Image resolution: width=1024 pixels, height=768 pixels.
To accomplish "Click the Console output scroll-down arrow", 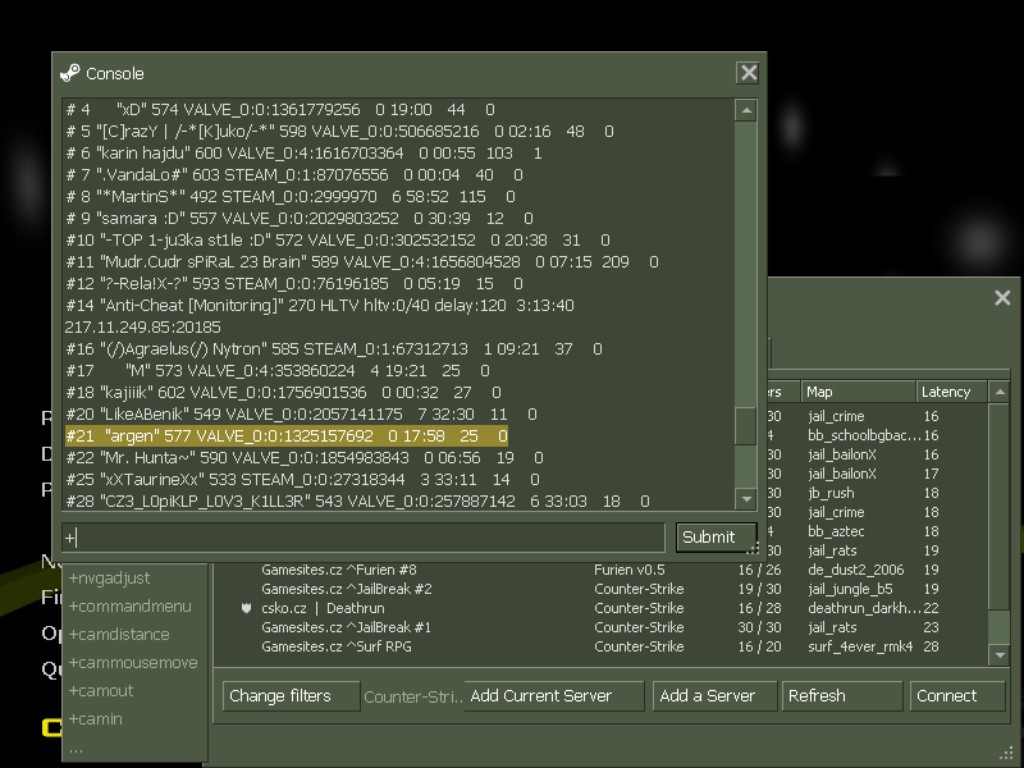I will coord(746,500).
